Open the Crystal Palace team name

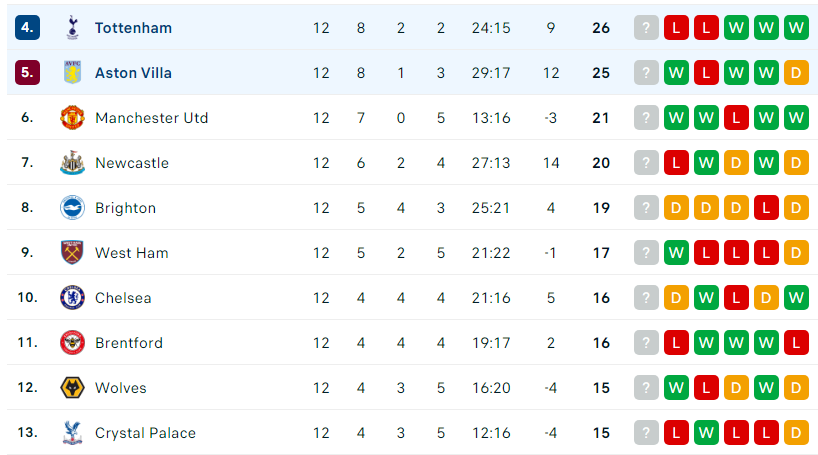(145, 433)
